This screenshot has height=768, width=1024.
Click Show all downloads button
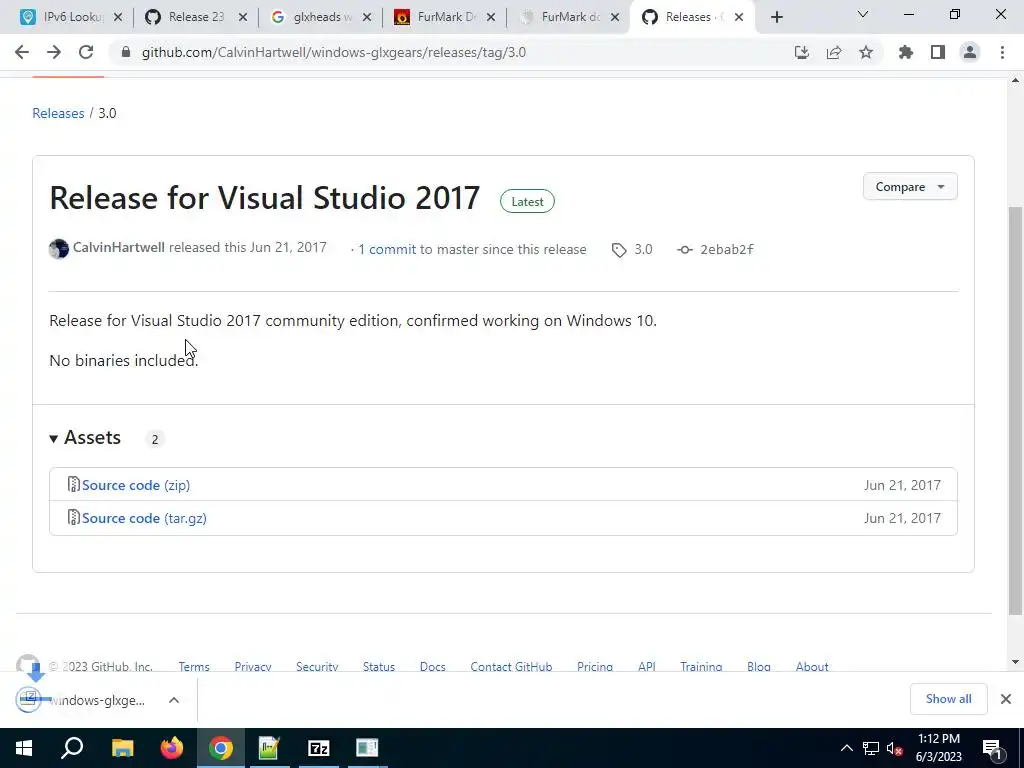948,699
